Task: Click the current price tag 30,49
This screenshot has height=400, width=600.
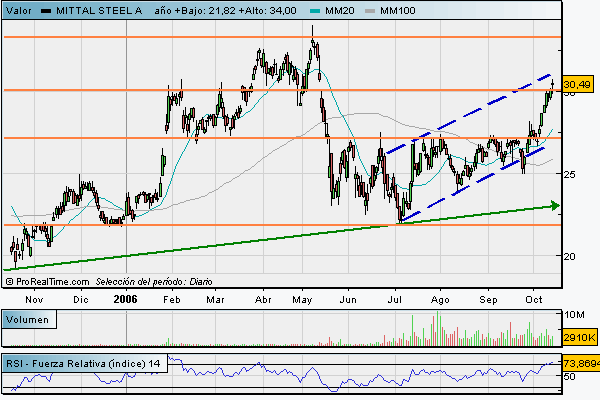Action: [577, 84]
